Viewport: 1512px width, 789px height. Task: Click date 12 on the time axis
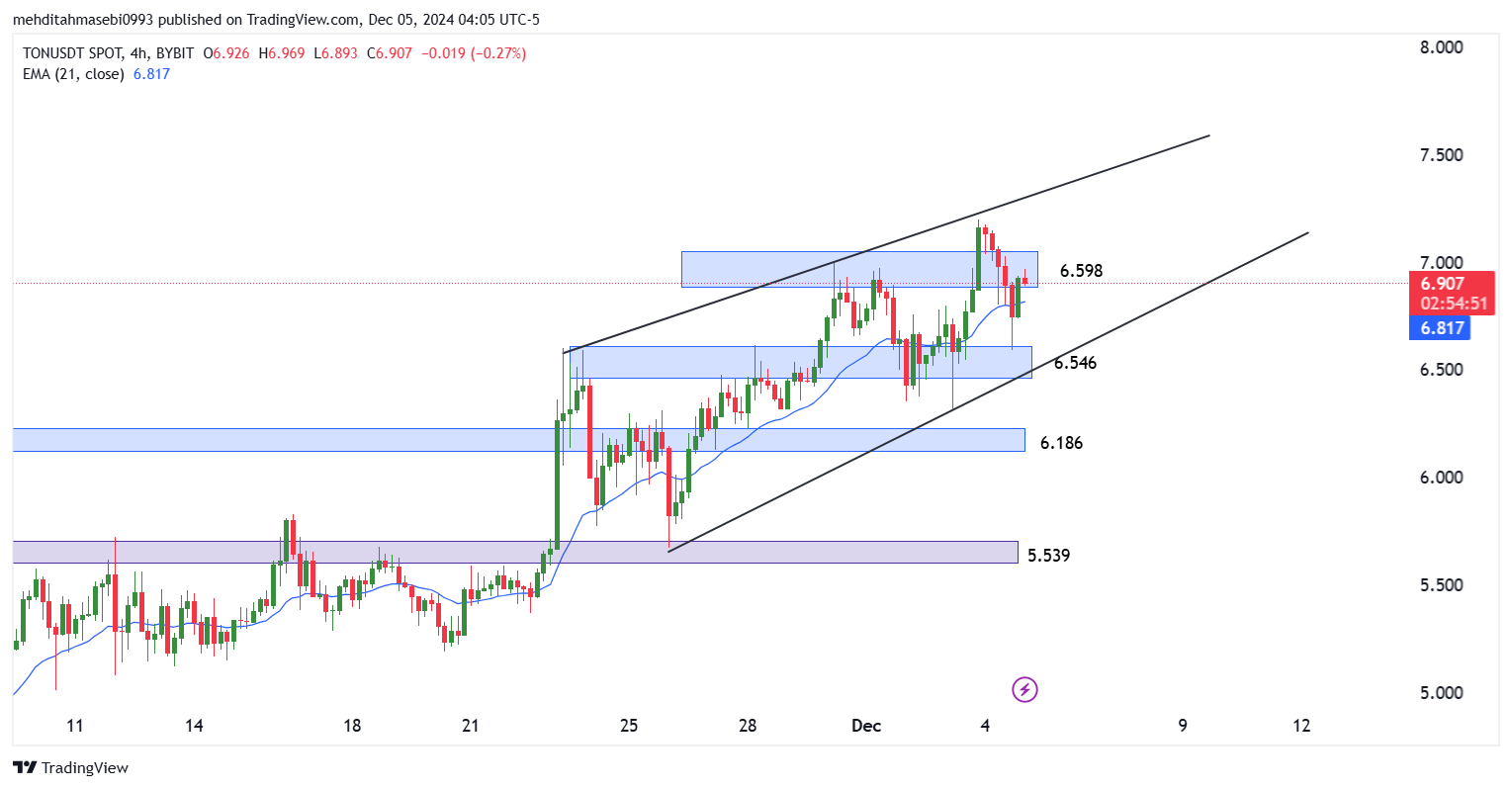pyautogui.click(x=1301, y=726)
